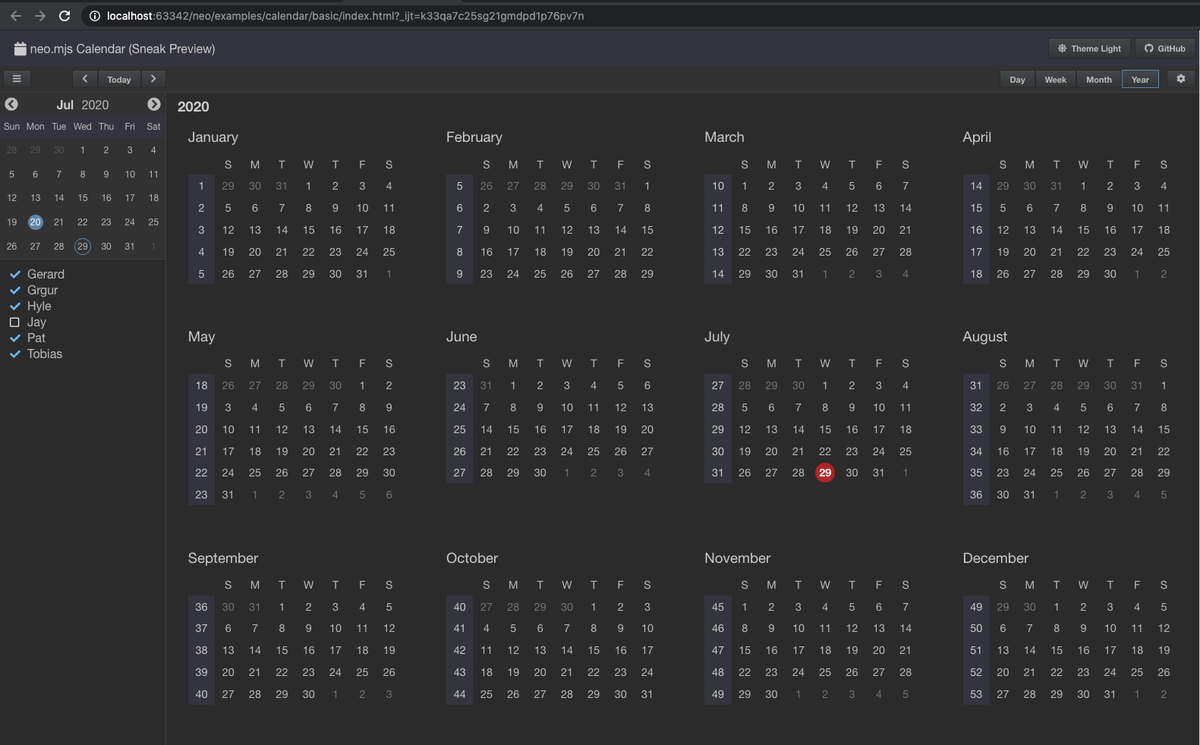Open the GitHub link button
1200x745 pixels.
coord(1165,48)
